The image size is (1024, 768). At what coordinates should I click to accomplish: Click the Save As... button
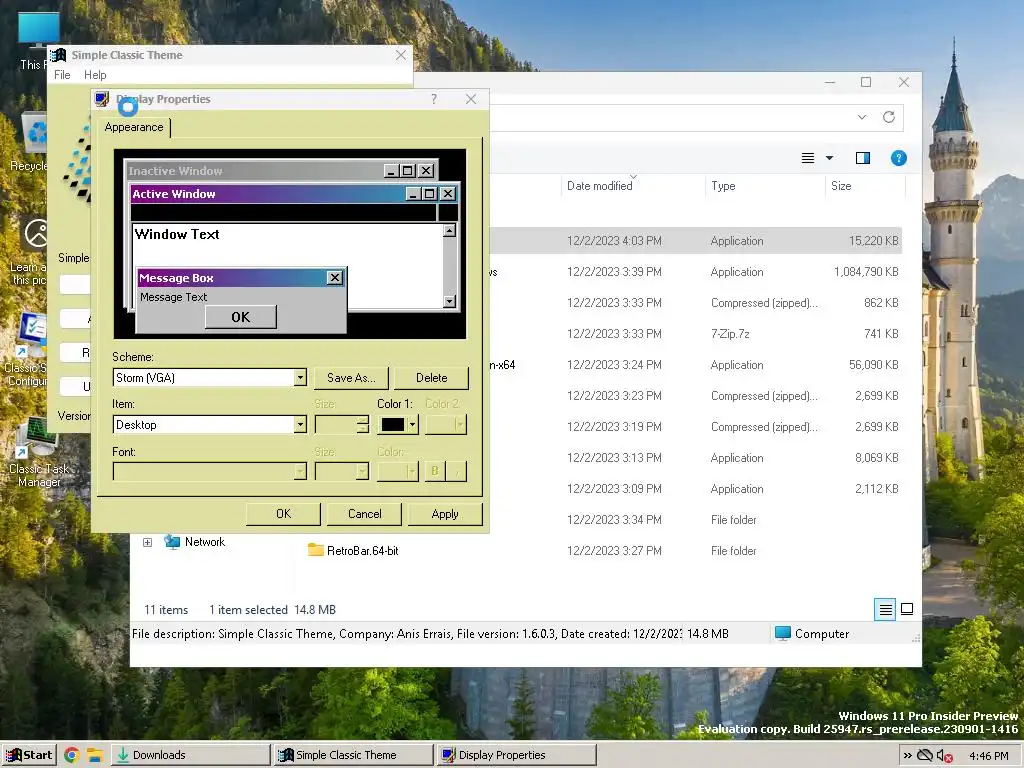[351, 377]
